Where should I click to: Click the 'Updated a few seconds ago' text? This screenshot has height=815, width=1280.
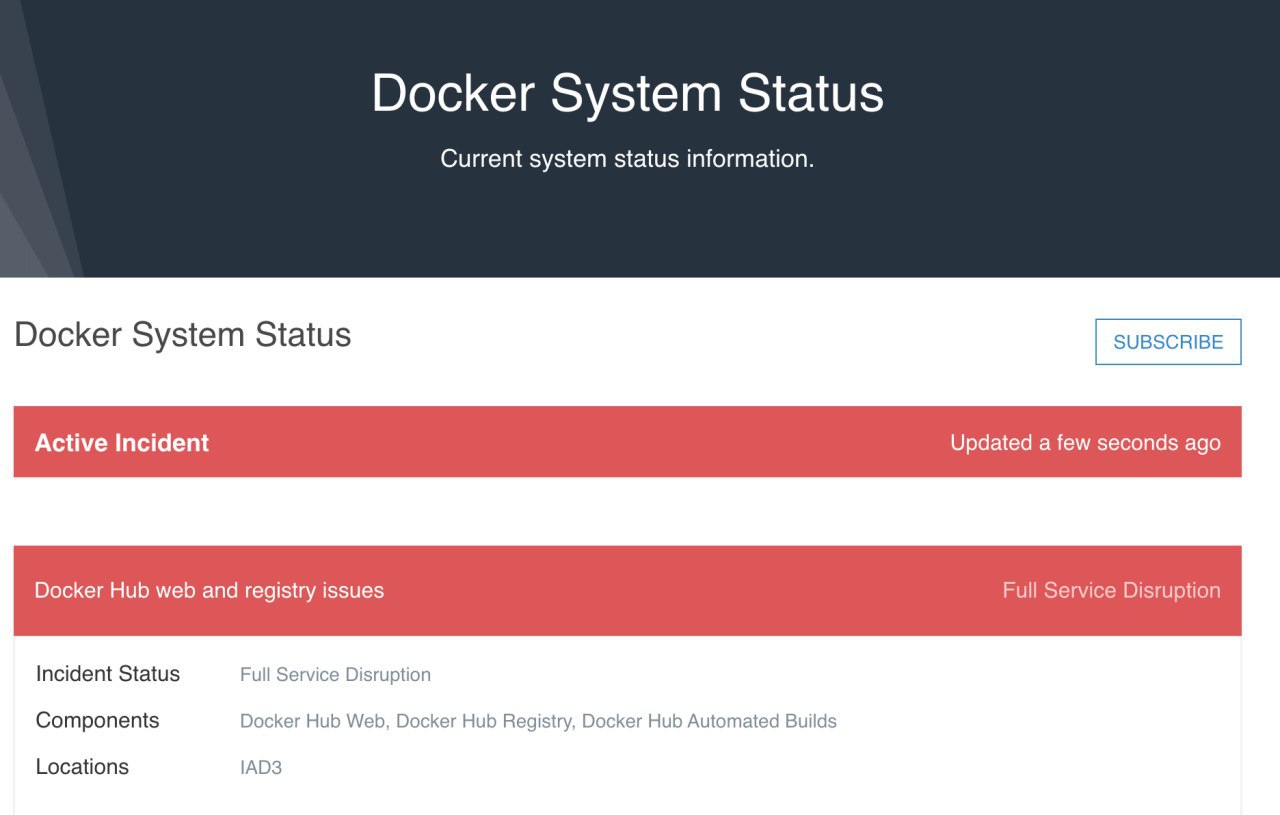[x=1085, y=443]
